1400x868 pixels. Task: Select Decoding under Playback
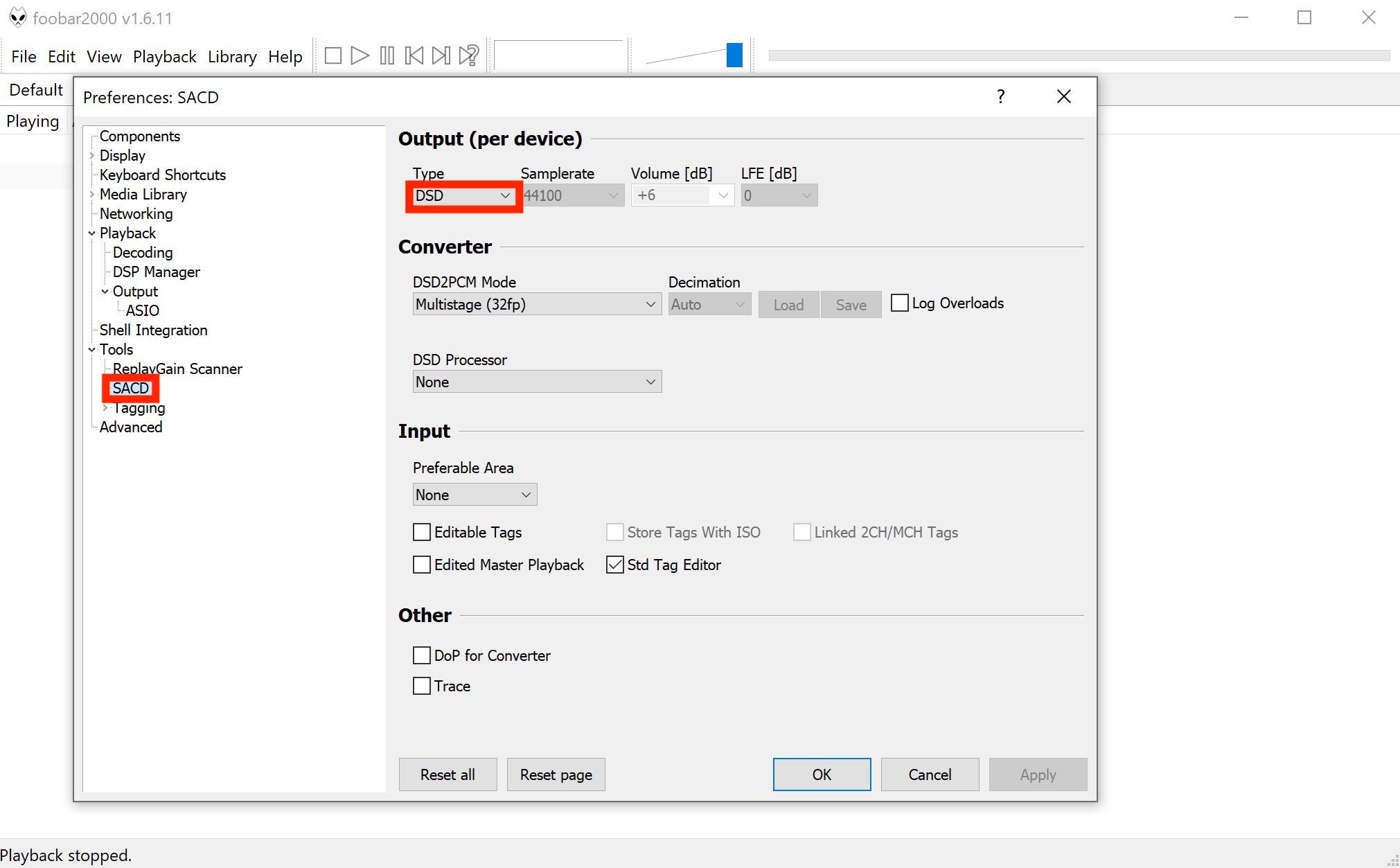143,253
